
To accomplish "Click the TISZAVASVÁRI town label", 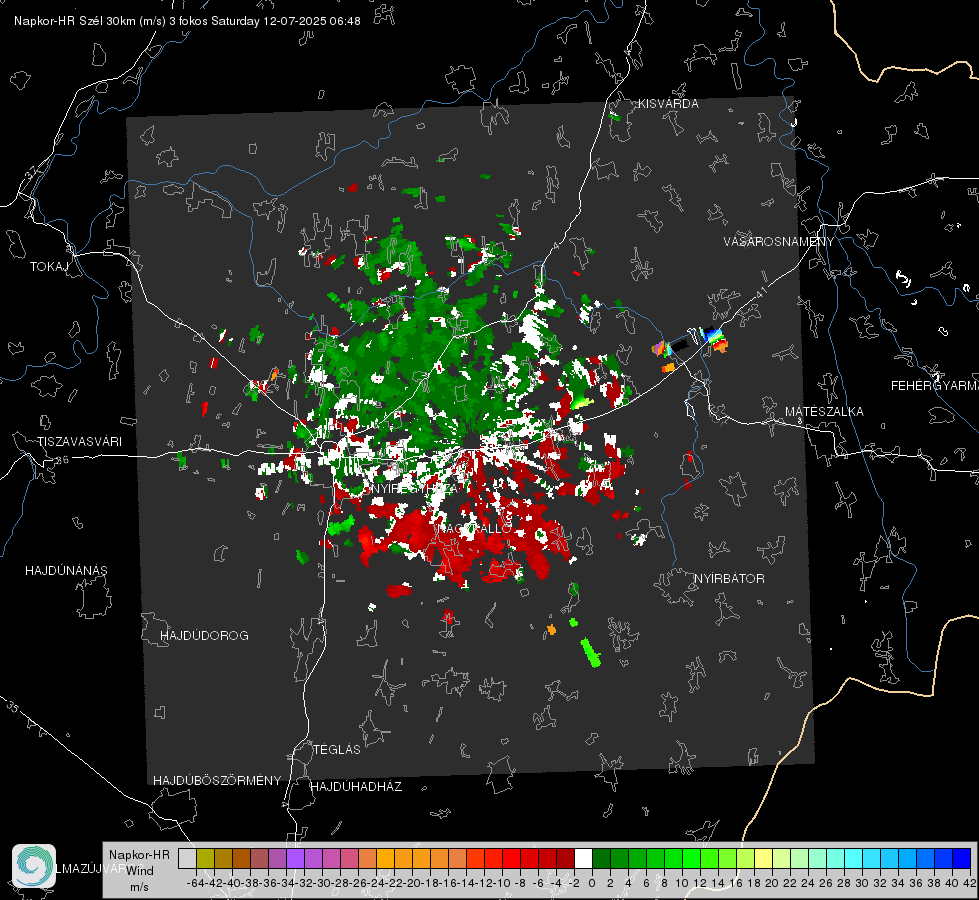I will click(79, 442).
